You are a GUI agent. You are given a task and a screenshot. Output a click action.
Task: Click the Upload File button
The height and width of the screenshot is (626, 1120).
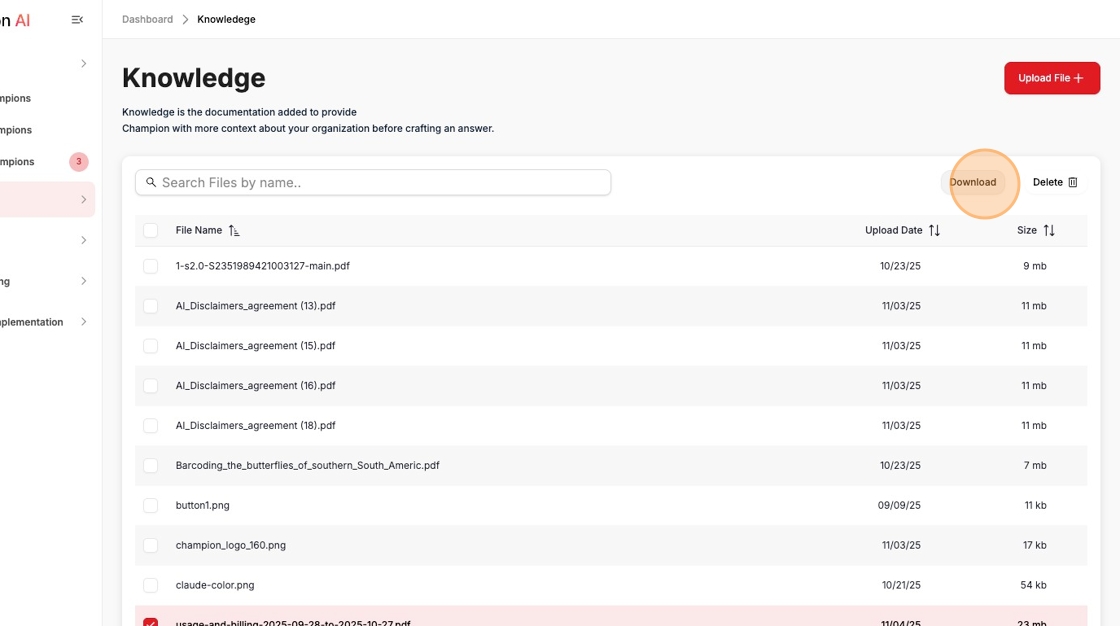pyautogui.click(x=1051, y=78)
